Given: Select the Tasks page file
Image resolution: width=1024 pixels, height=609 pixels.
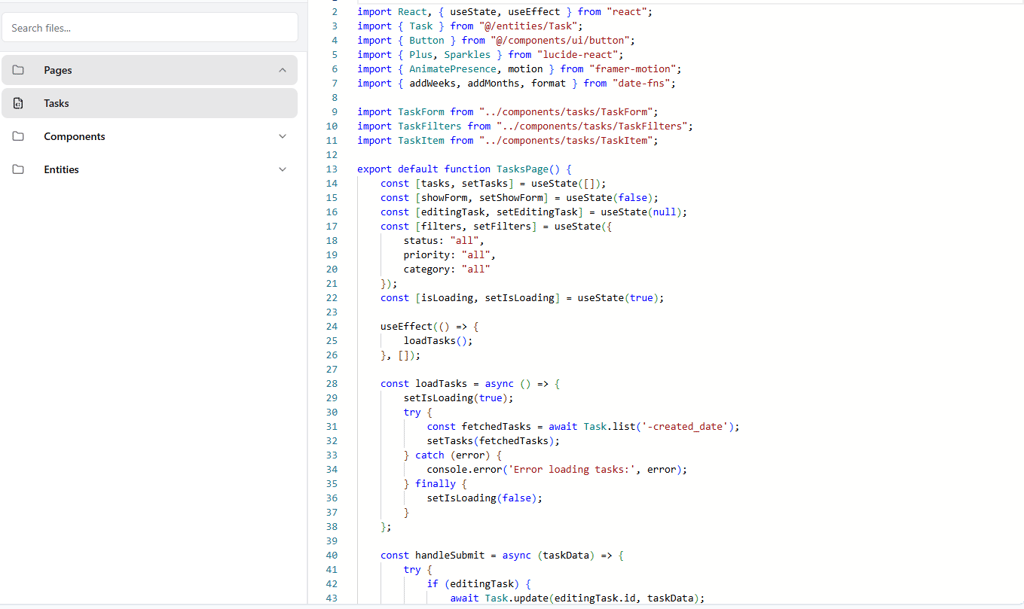Looking at the screenshot, I should (x=150, y=103).
